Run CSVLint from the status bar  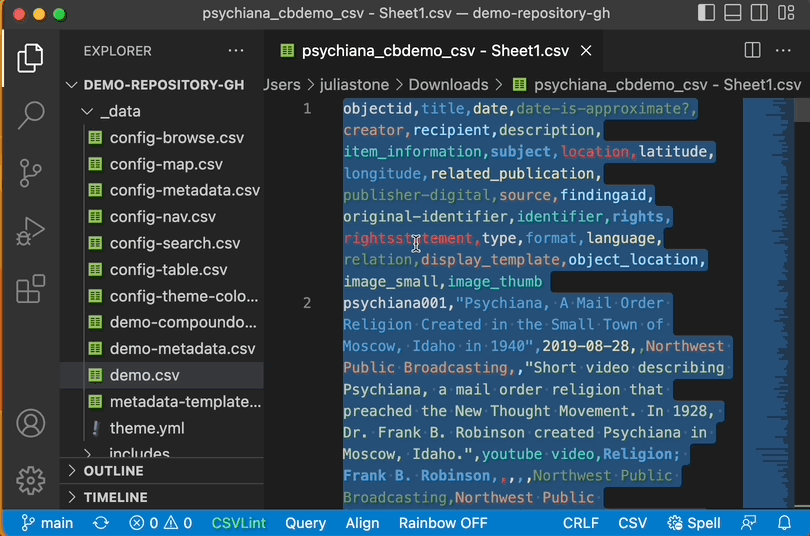(x=239, y=523)
